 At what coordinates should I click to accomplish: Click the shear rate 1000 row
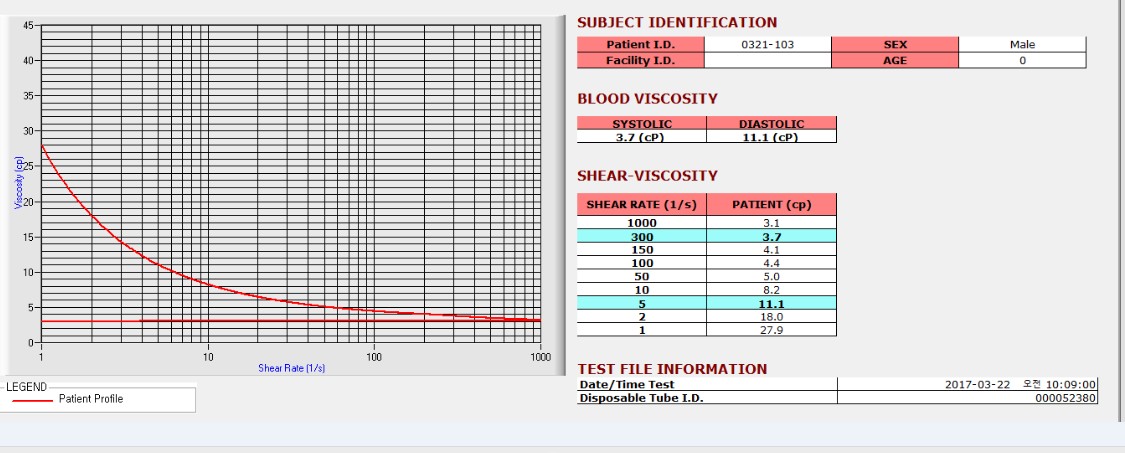tap(707, 223)
